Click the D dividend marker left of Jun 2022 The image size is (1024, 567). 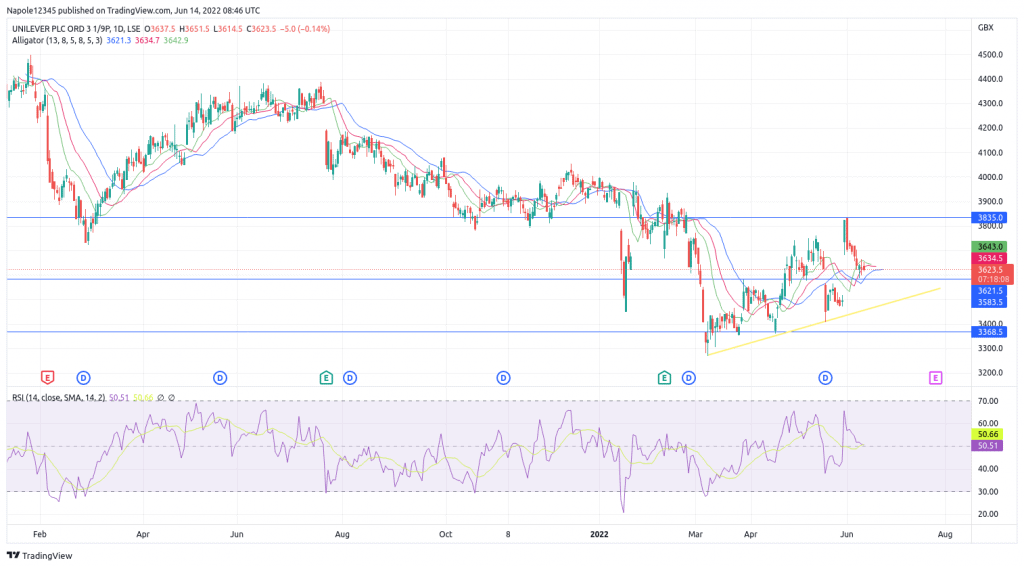[x=825, y=378]
